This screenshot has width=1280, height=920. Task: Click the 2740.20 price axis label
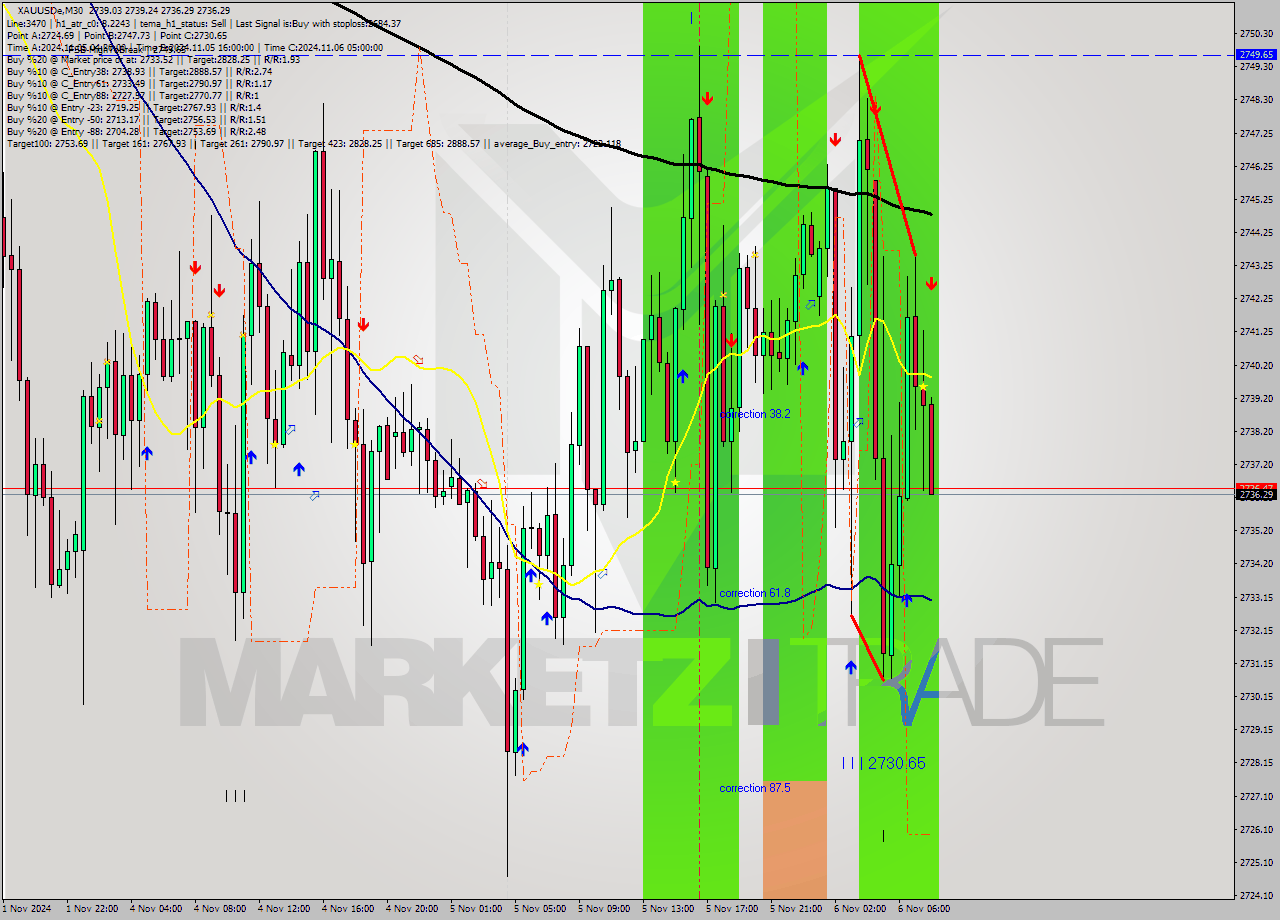(x=1256, y=365)
